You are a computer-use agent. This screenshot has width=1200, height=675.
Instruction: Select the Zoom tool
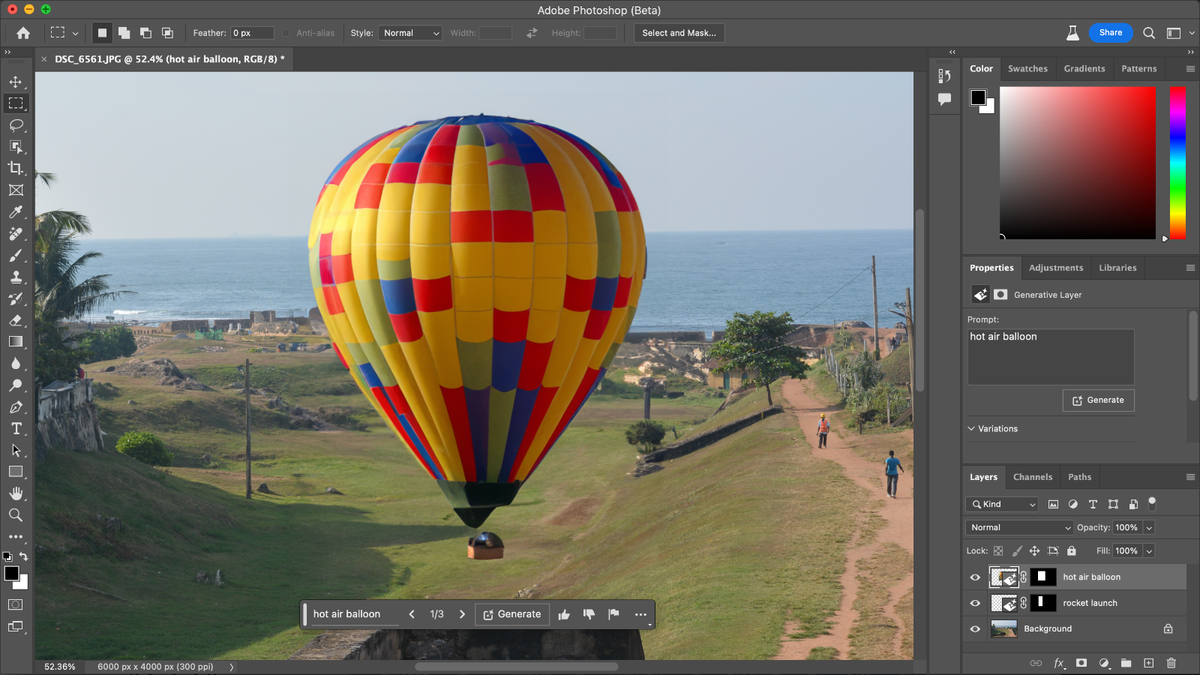pos(15,515)
